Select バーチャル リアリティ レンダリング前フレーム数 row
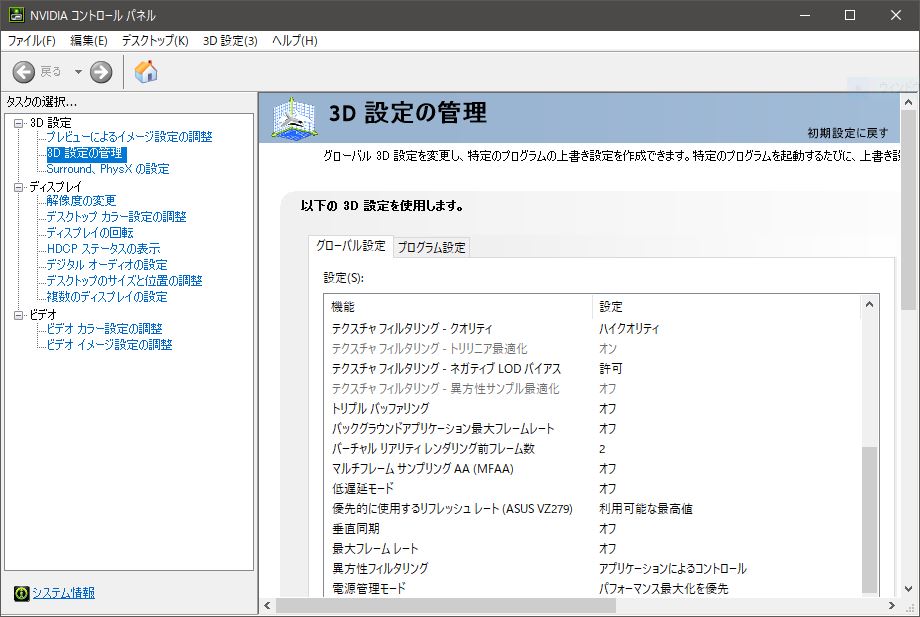Viewport: 920px width, 617px height. coord(591,449)
